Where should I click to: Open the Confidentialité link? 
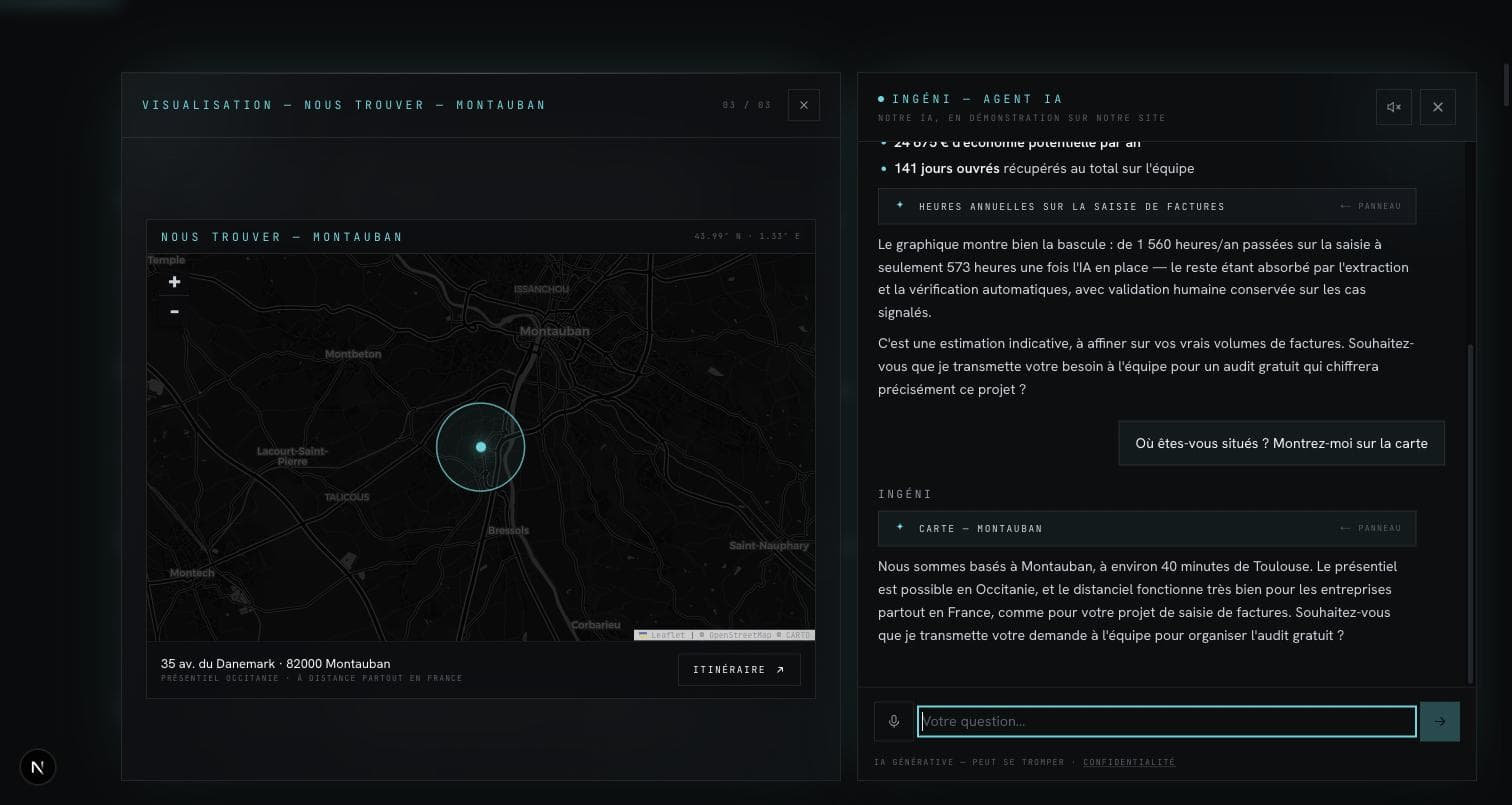tap(1129, 762)
